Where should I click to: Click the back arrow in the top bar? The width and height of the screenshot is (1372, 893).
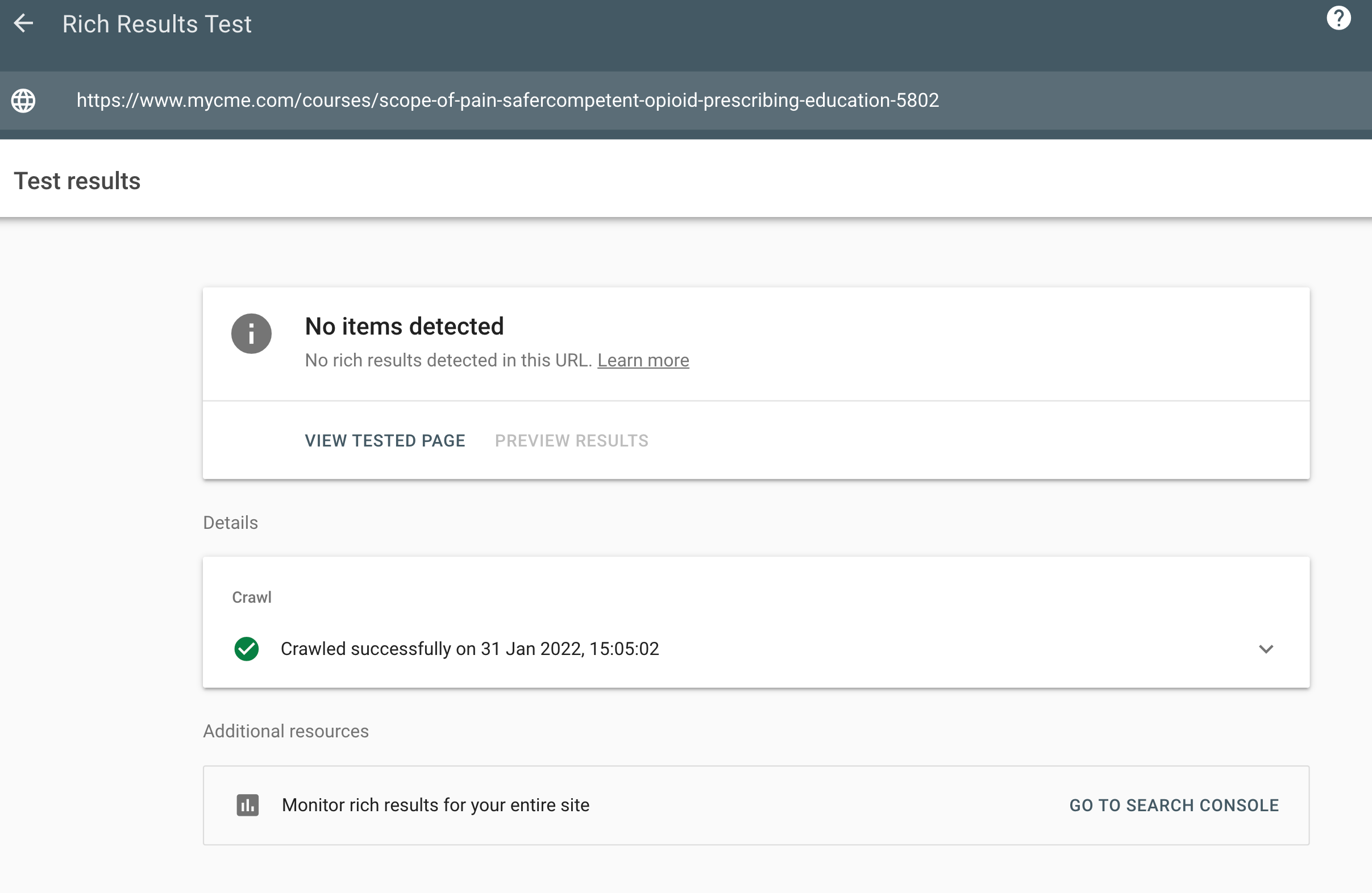click(x=24, y=24)
